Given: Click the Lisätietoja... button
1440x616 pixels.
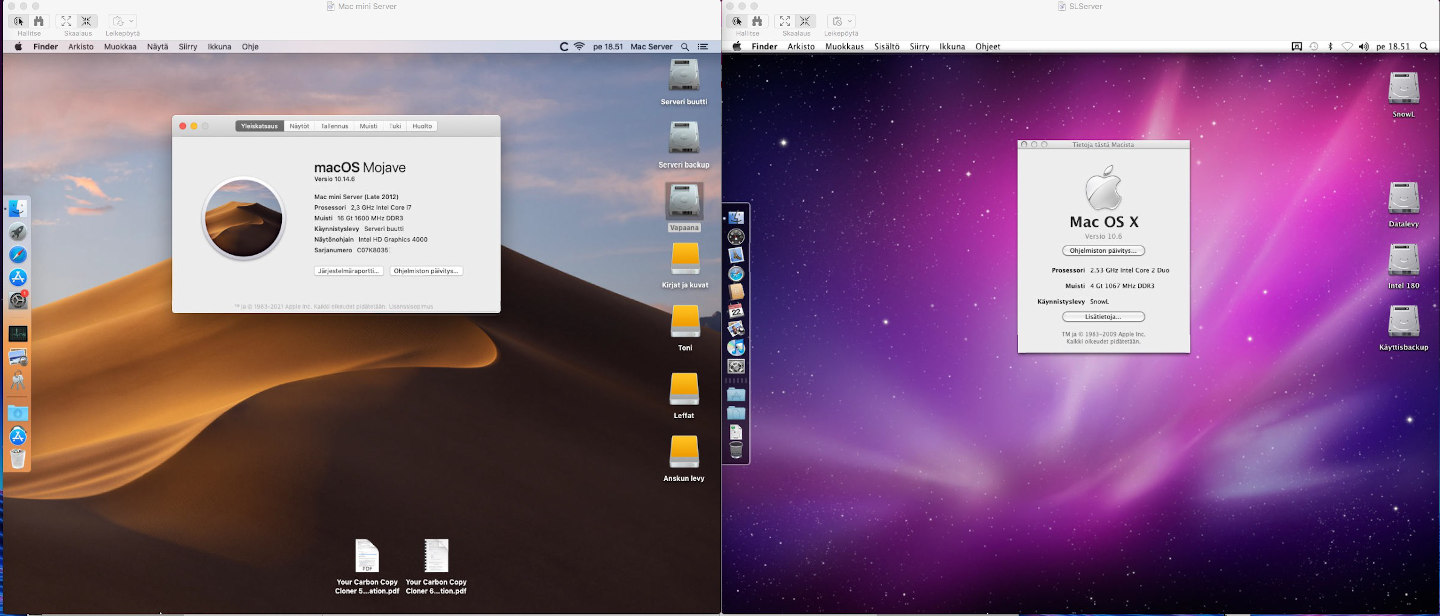Looking at the screenshot, I should (1104, 317).
